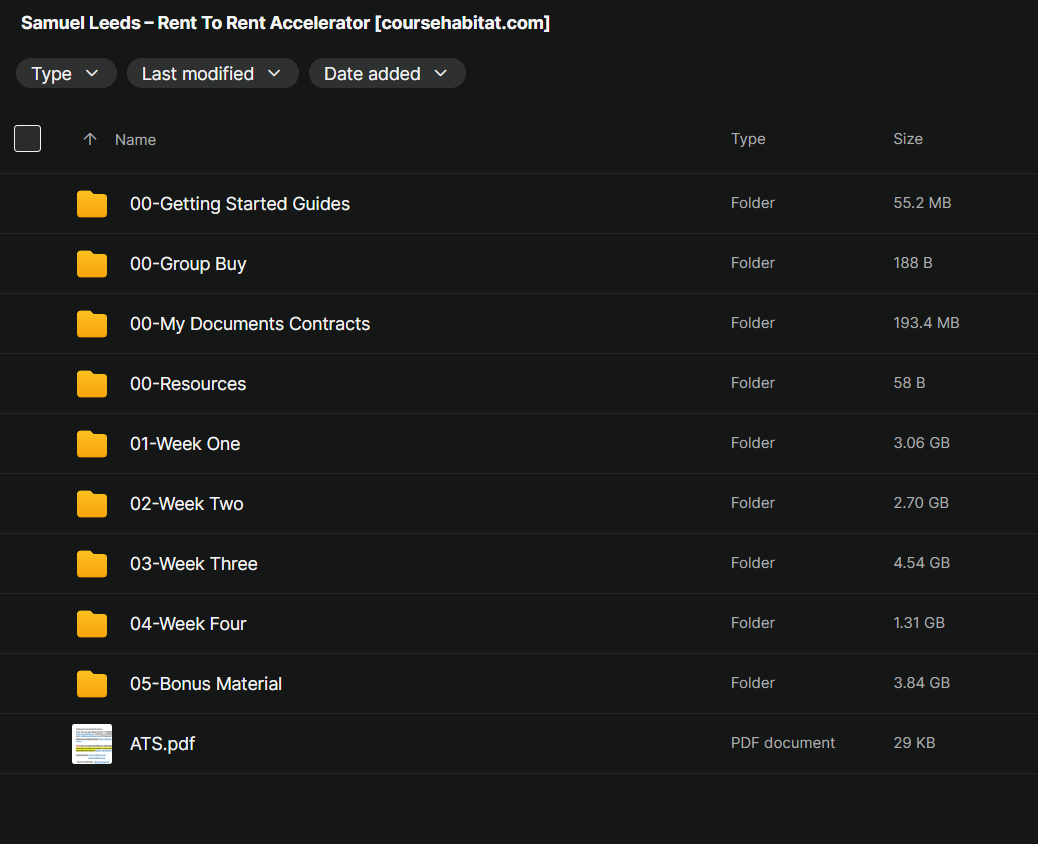Image resolution: width=1038 pixels, height=844 pixels.
Task: Click the 01-Week One folder icon
Action: pyautogui.click(x=92, y=444)
